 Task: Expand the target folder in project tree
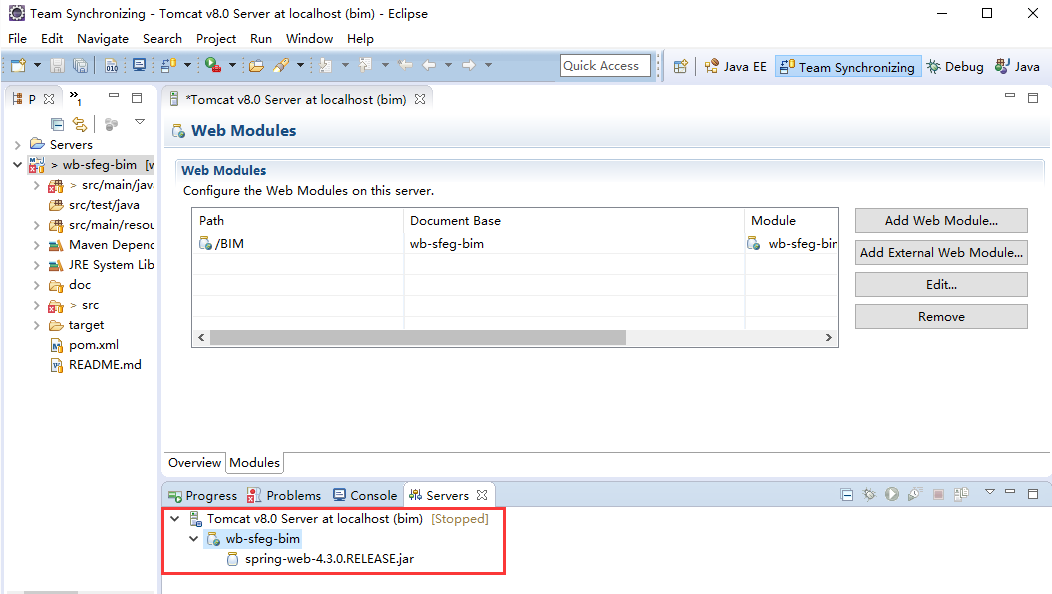click(36, 325)
